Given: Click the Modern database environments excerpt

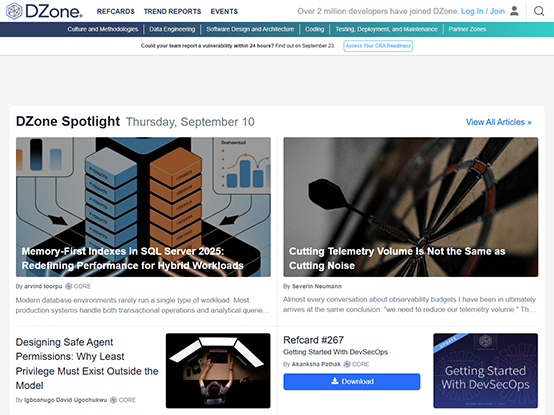Looking at the screenshot, I should point(142,305).
